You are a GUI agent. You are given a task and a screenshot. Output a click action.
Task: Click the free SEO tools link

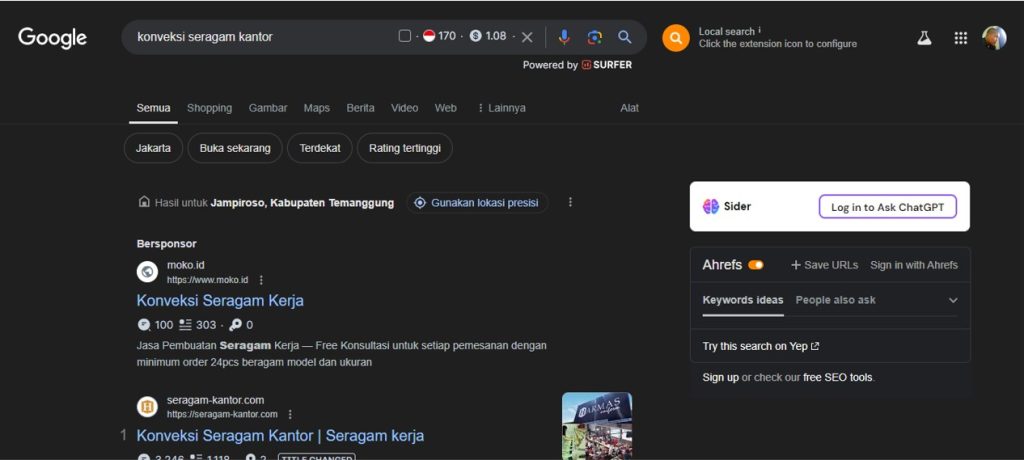837,377
